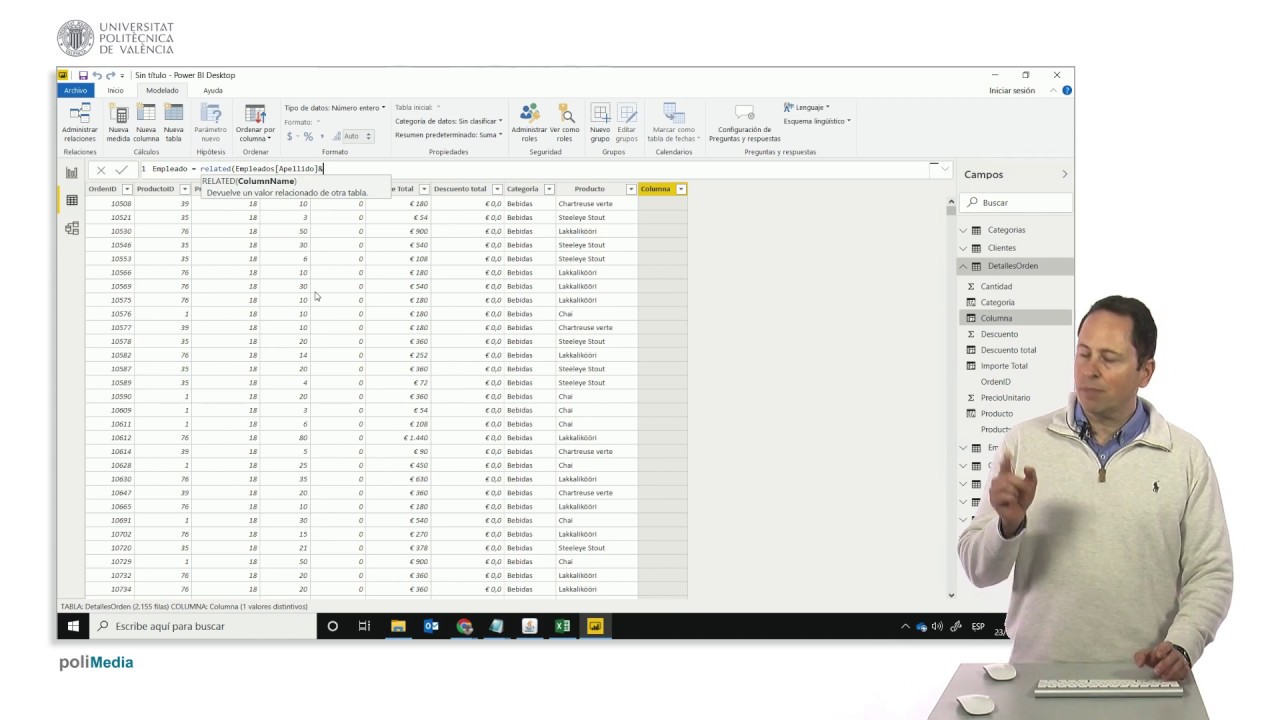Open Categoría de datos dropdown
Image resolution: width=1280 pixels, height=720 pixels.
(449, 121)
